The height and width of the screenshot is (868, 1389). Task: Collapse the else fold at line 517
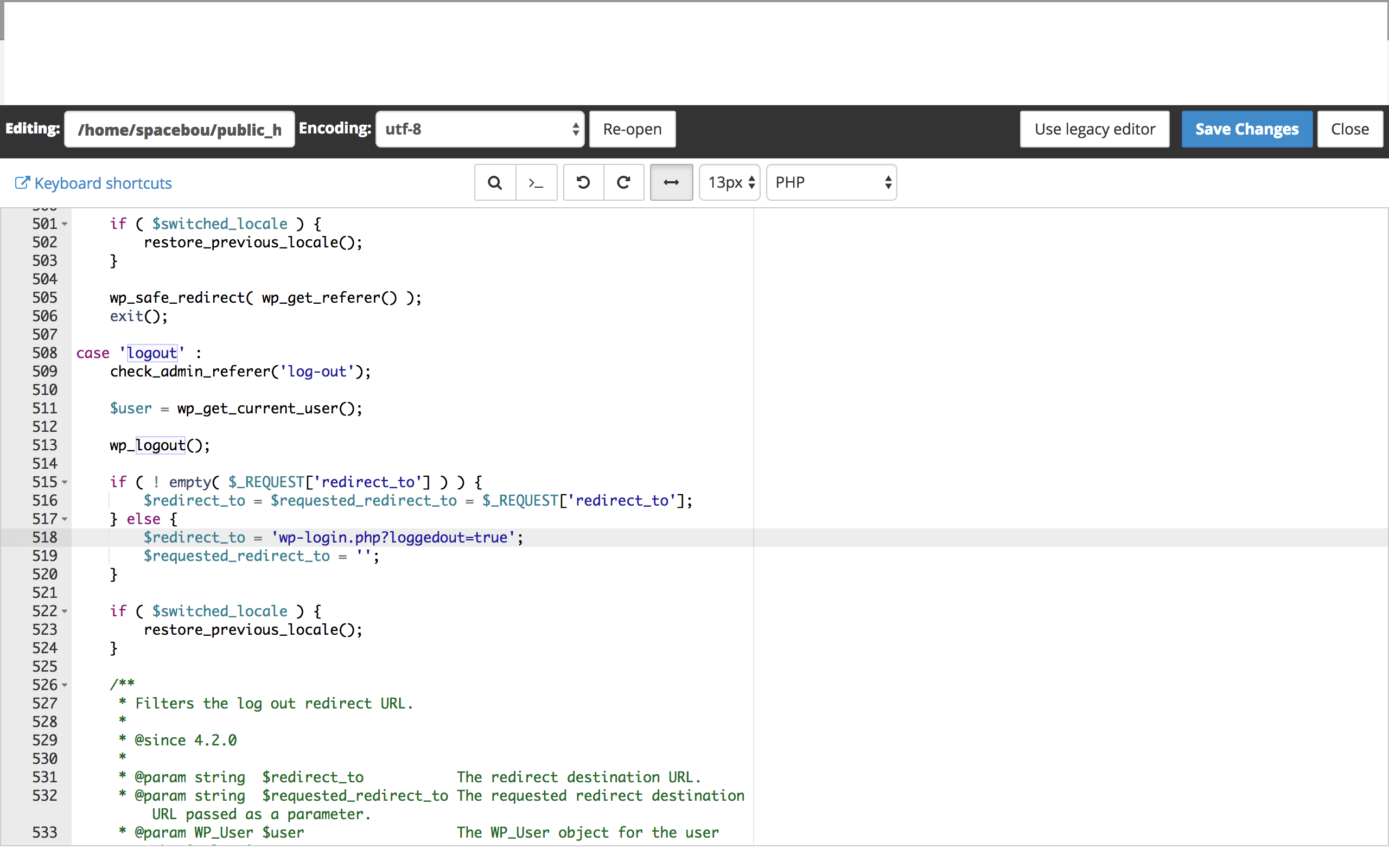point(65,519)
